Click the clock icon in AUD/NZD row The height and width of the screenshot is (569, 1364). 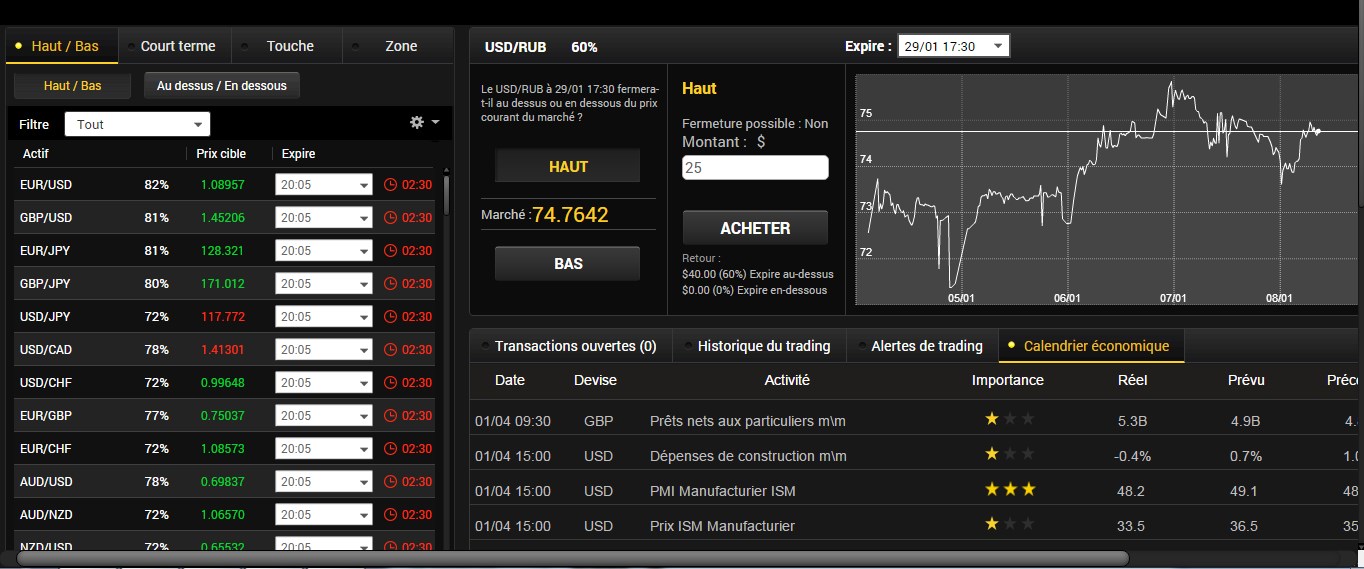391,514
